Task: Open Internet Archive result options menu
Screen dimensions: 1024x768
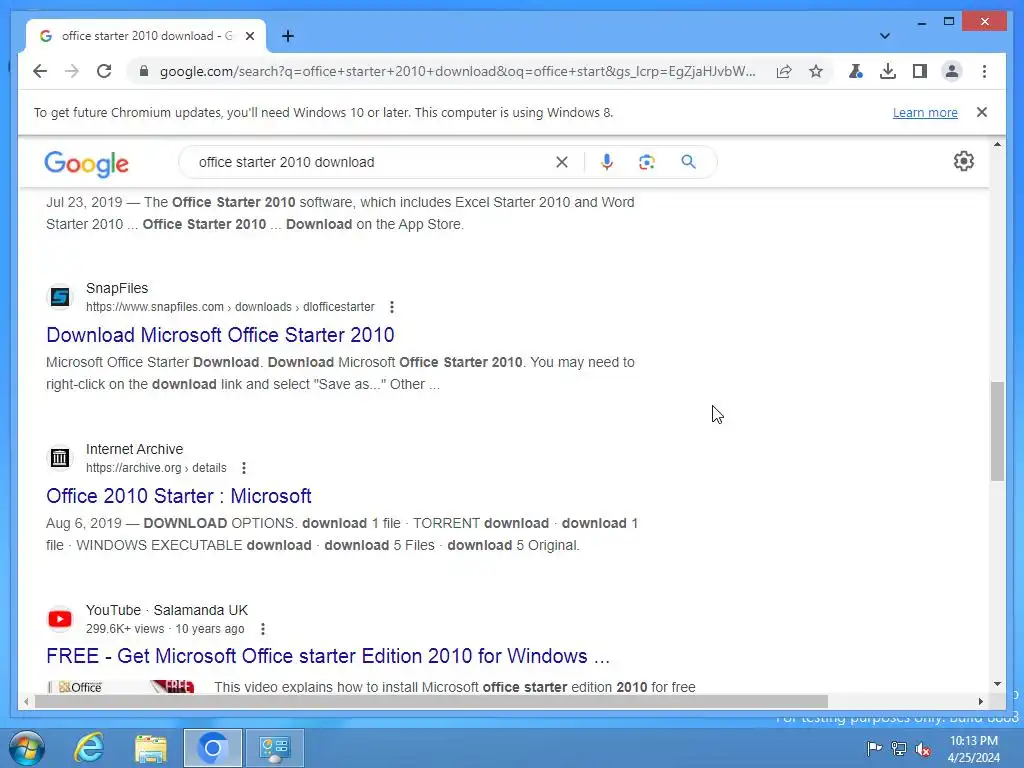Action: tap(244, 468)
